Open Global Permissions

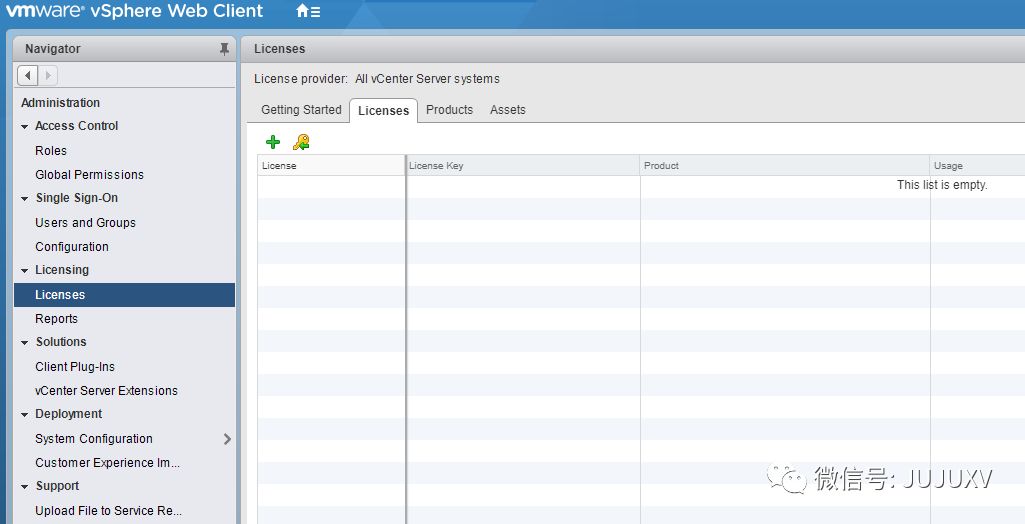(90, 174)
